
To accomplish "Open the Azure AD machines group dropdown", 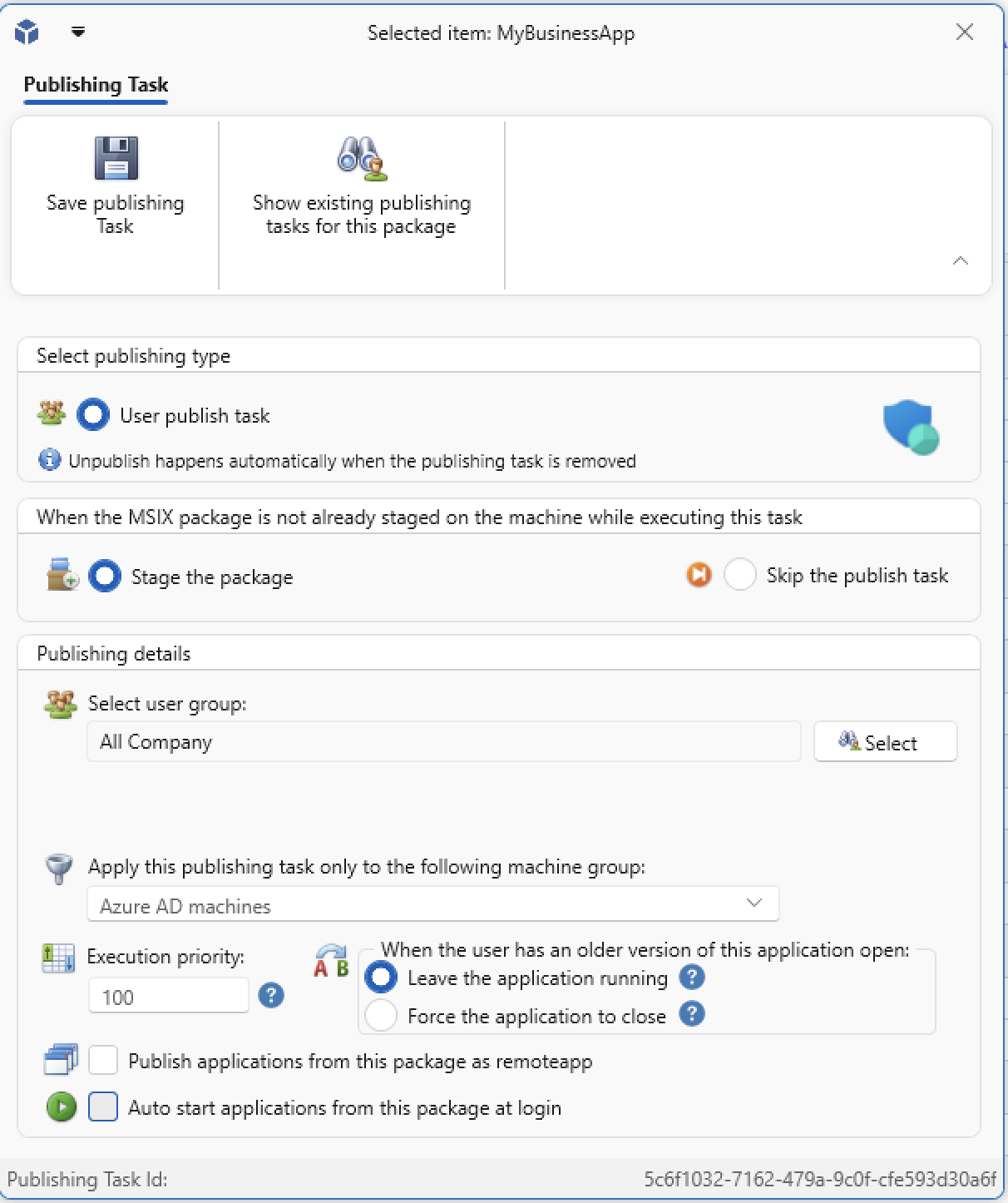I will coord(433,904).
